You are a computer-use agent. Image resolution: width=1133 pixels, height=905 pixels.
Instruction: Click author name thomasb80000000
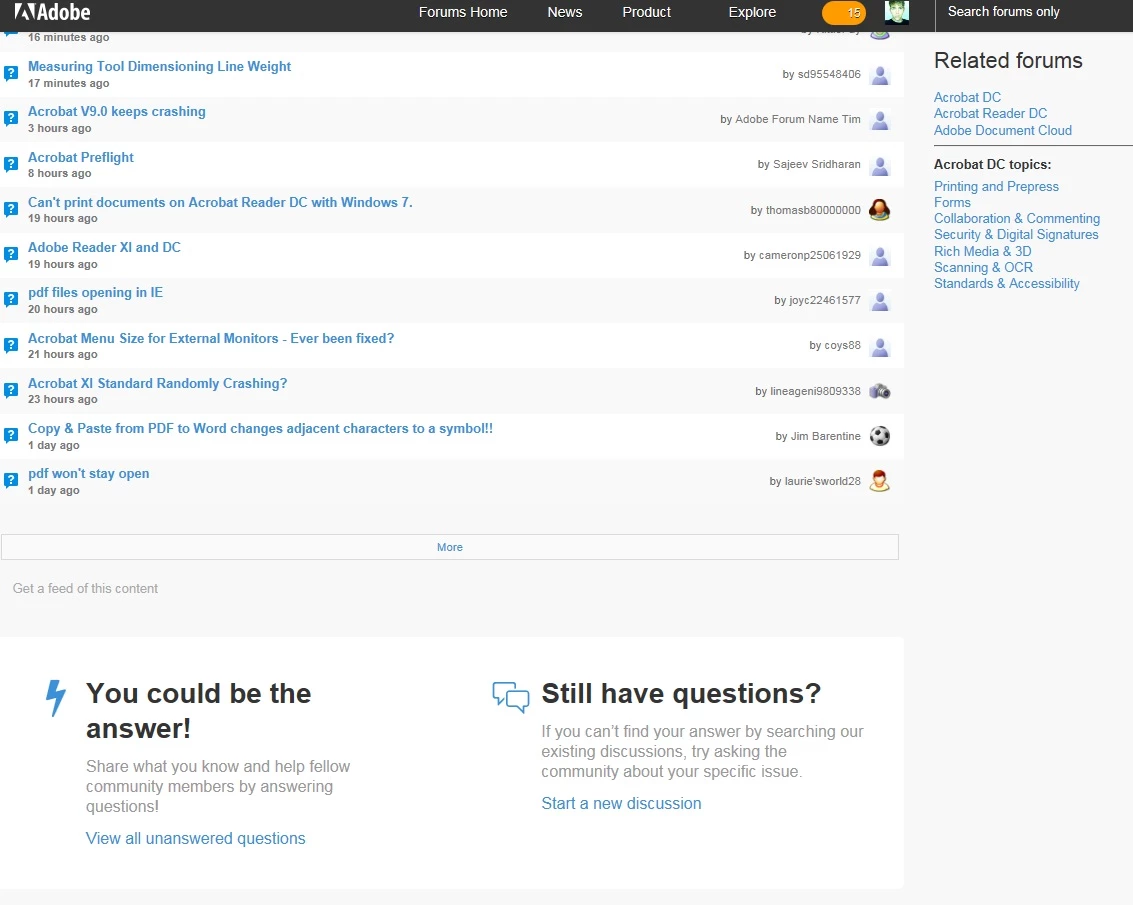coord(813,210)
